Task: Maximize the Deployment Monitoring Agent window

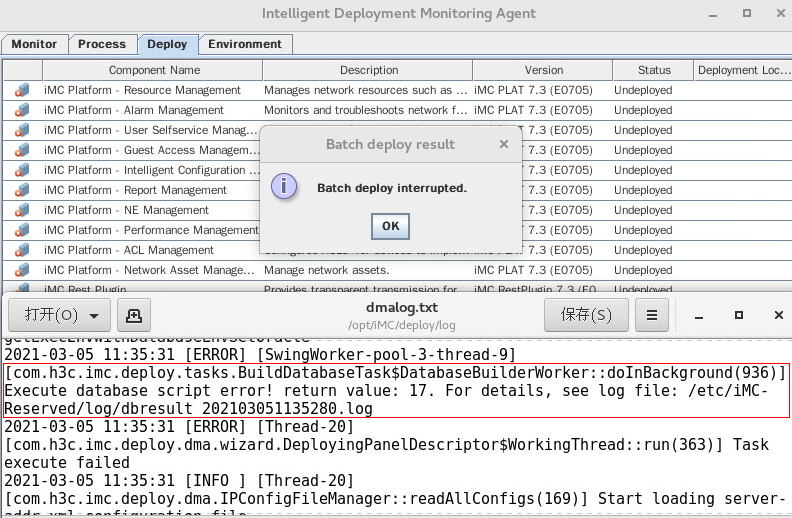Action: [x=747, y=13]
